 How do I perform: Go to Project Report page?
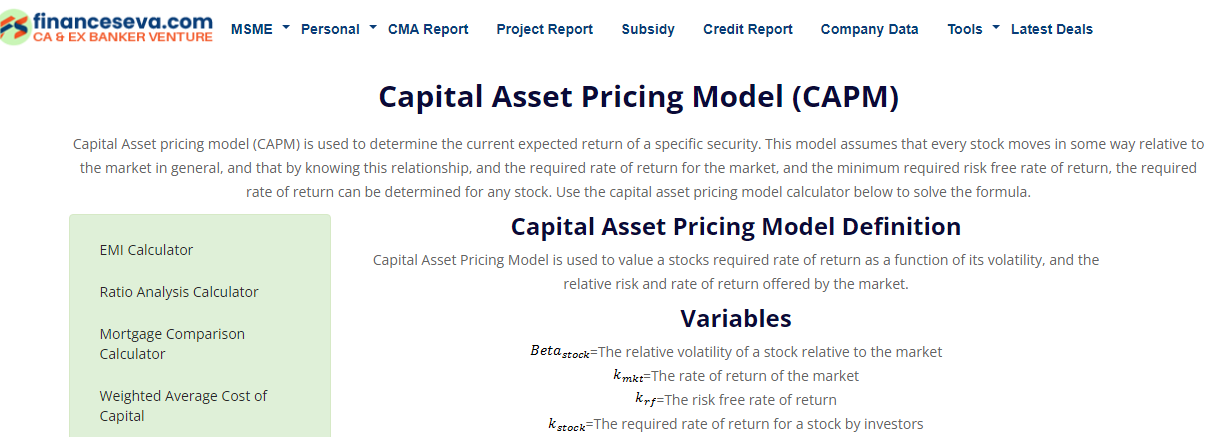[x=544, y=29]
